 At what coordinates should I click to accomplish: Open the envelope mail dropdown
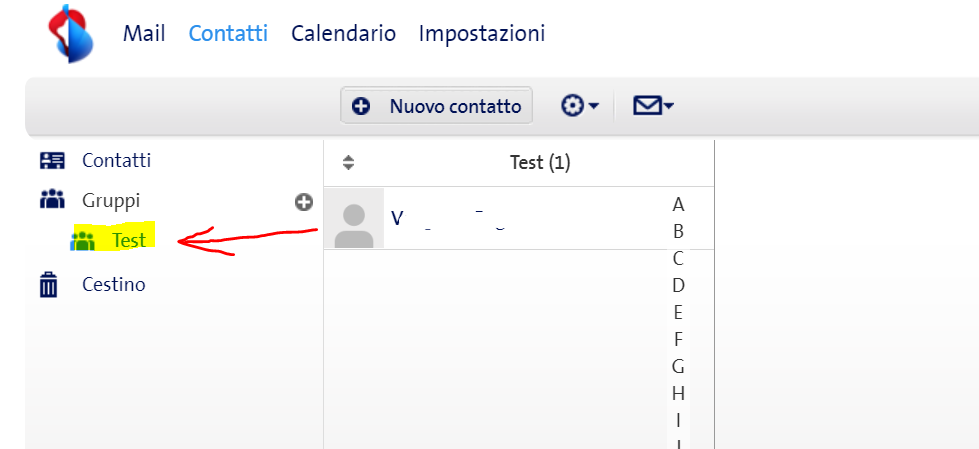(653, 106)
